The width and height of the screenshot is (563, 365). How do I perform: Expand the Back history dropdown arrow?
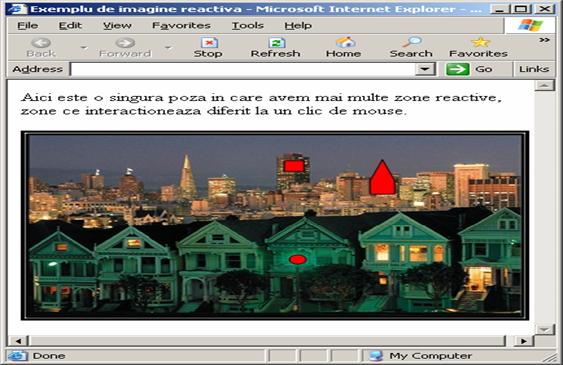pos(84,47)
